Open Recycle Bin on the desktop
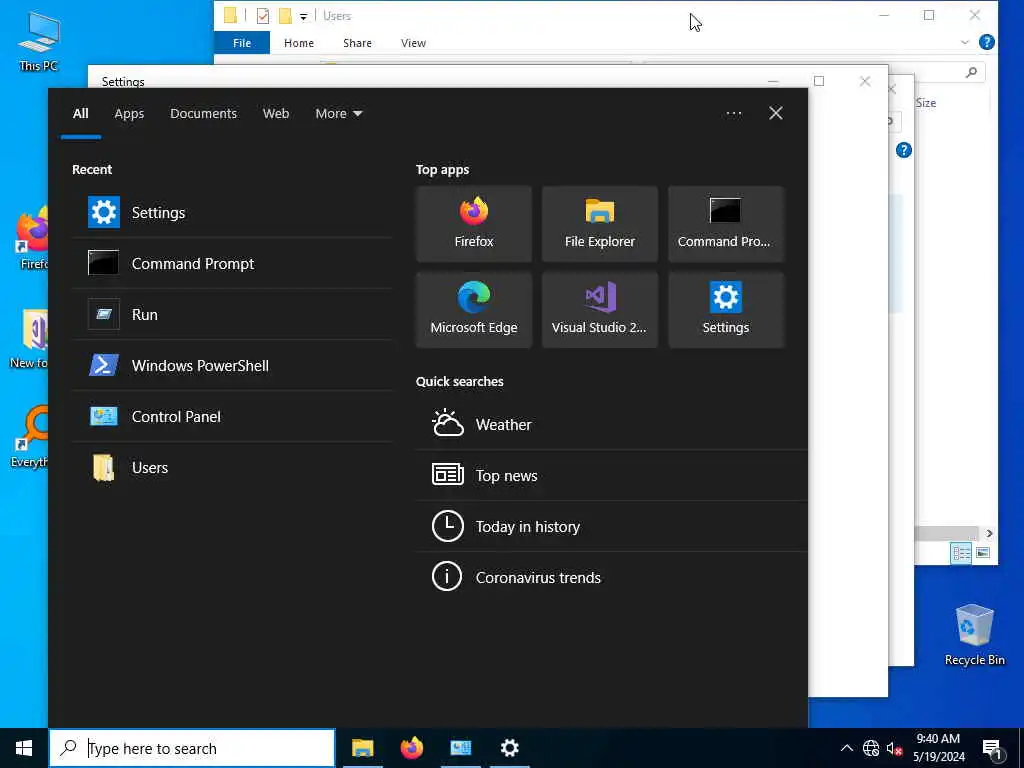Viewport: 1024px width, 768px height. [974, 635]
